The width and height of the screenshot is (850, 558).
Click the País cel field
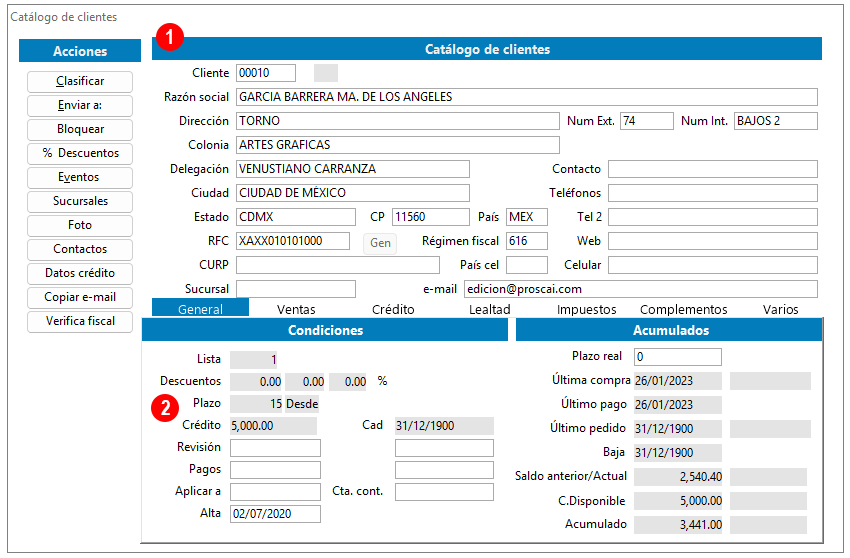[527, 265]
